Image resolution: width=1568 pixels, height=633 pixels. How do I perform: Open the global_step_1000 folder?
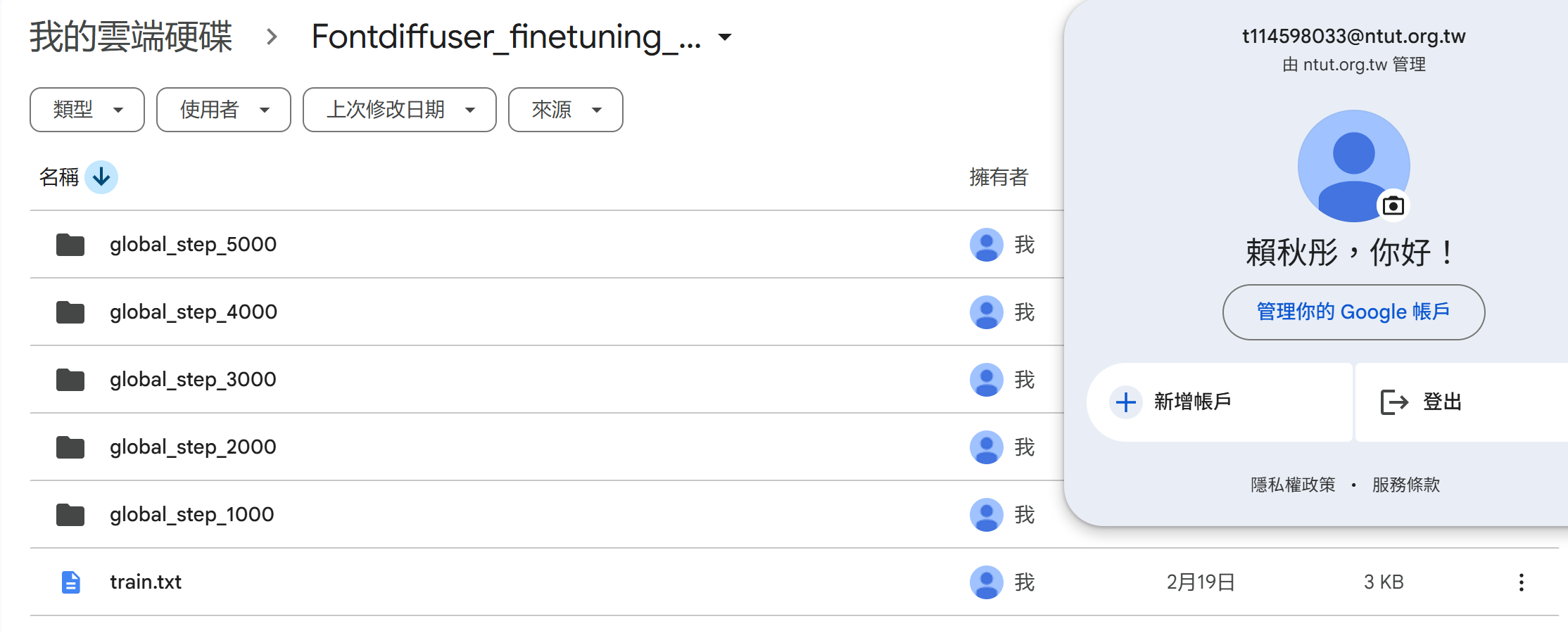(191, 515)
